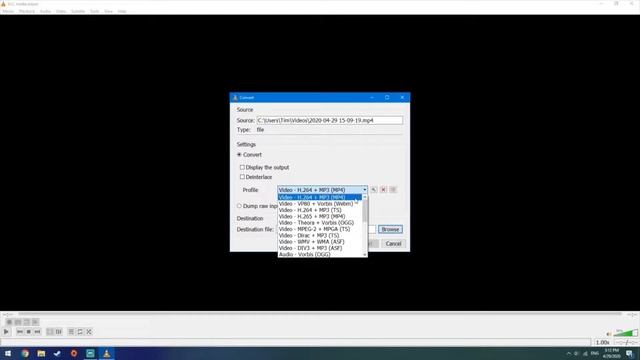Image resolution: width=640 pixels, height=360 pixels.
Task: Choose Video - MPEG-2 + MPGA (TS) profile
Action: 320,229
